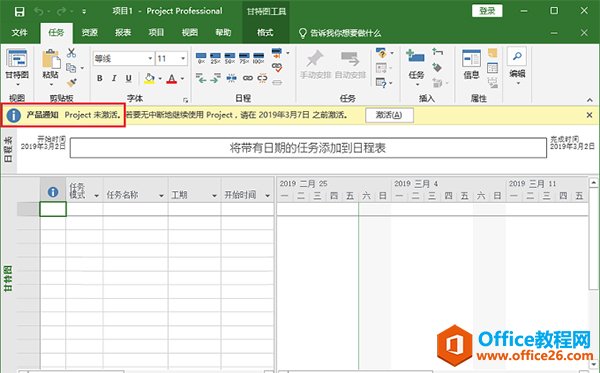600x373 pixels.
Task: Open the background color dropdown arrow
Action: 160,79
